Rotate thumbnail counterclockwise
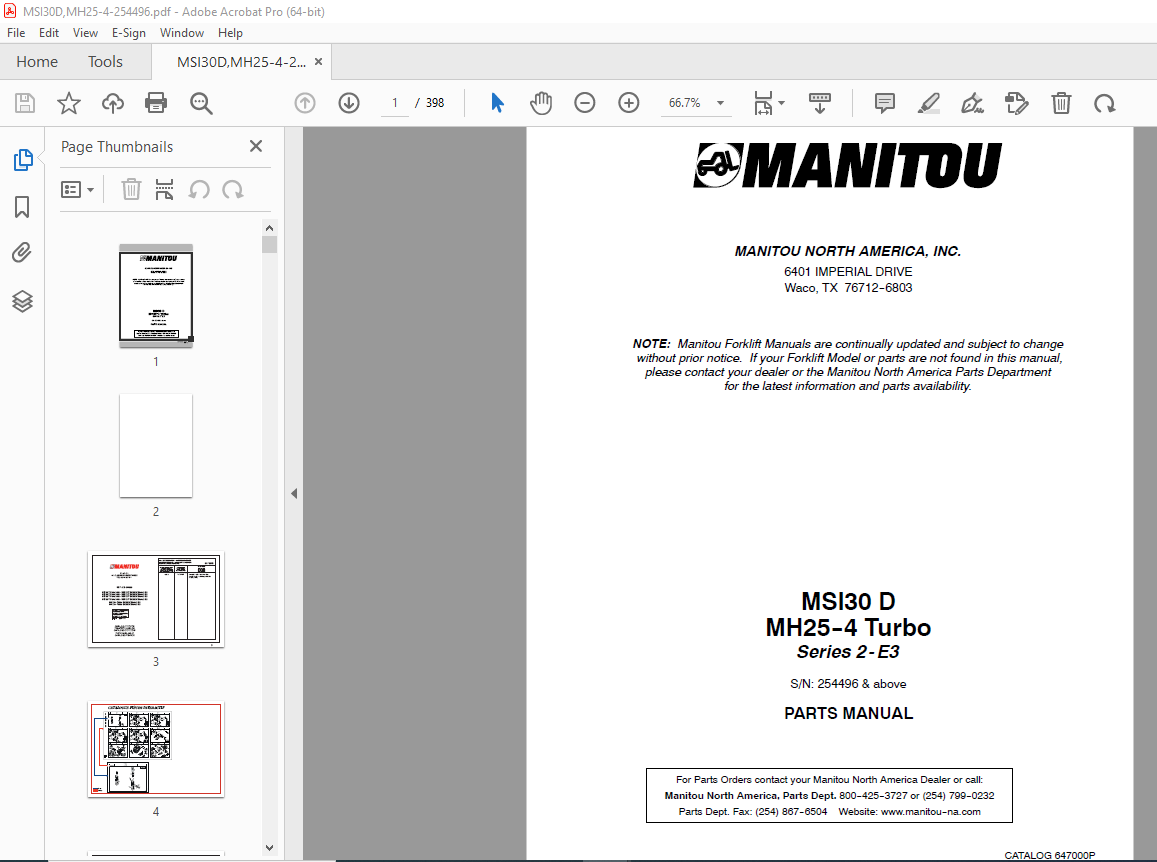 pos(198,190)
